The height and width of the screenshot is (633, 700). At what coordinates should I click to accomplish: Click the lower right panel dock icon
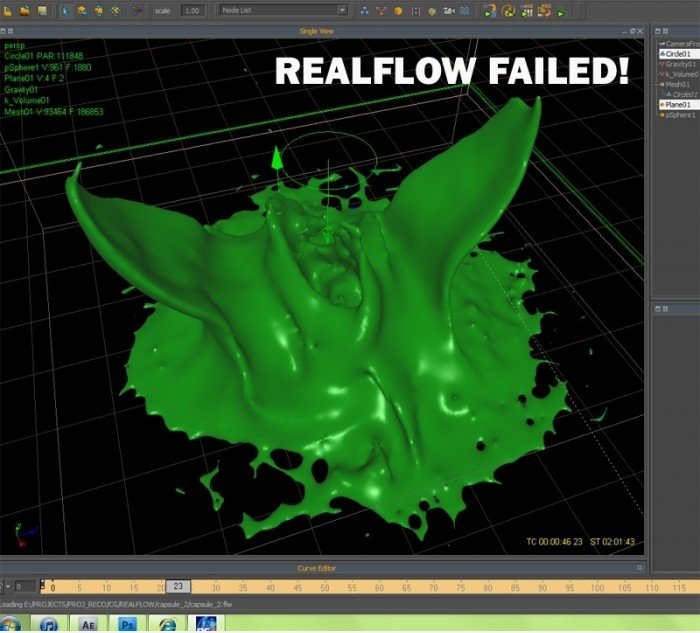click(x=658, y=309)
